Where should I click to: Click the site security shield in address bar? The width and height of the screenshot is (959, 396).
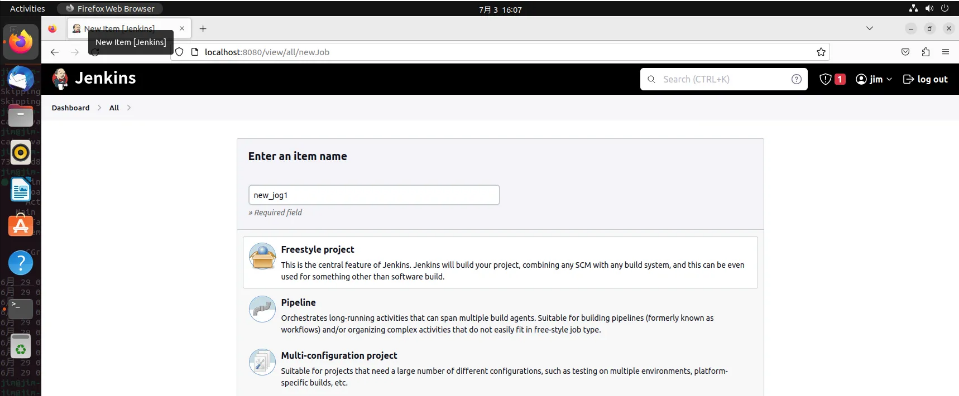(x=179, y=52)
